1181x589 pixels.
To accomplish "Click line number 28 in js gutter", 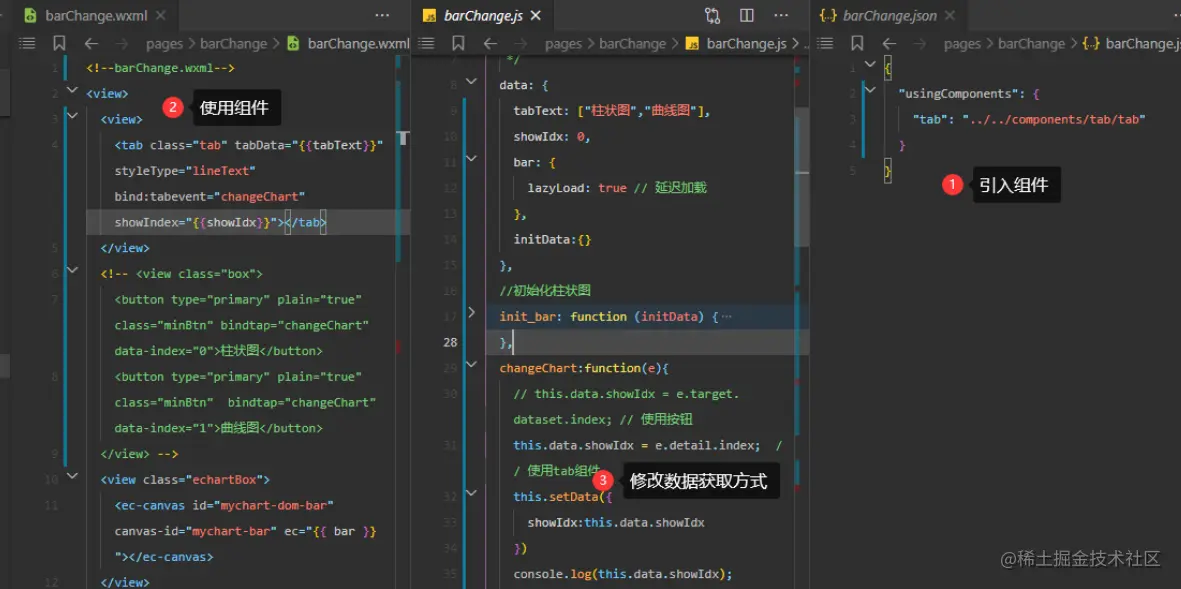I will coord(450,342).
